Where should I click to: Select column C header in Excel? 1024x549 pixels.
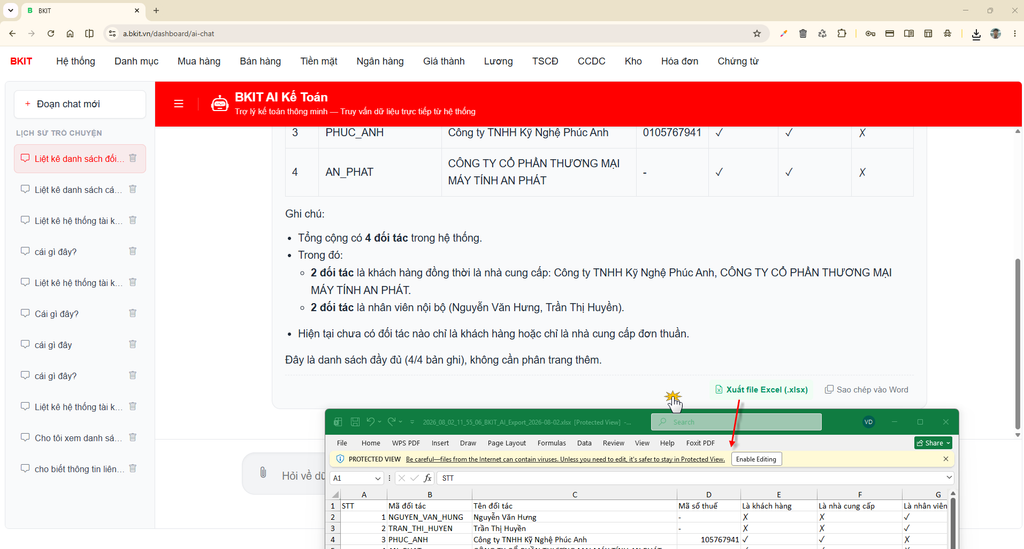(574, 495)
